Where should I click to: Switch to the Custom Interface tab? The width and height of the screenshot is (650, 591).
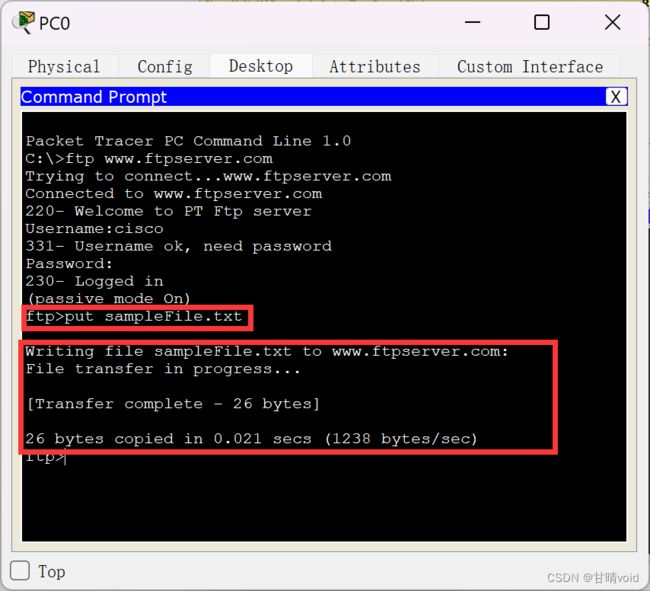tap(530, 66)
